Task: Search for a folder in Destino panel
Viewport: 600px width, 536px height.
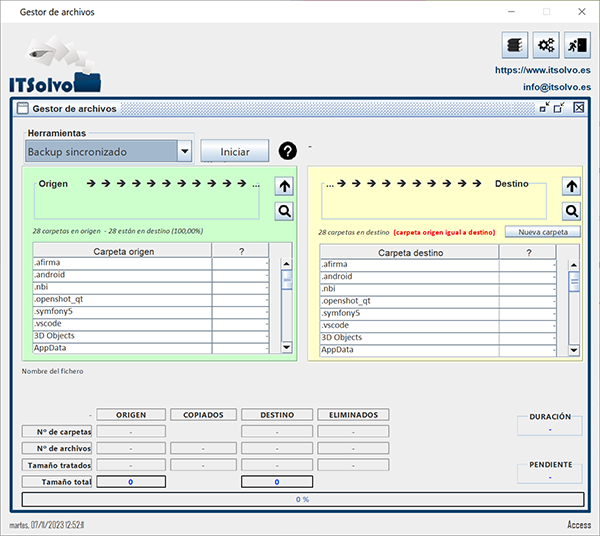Action: 571,211
